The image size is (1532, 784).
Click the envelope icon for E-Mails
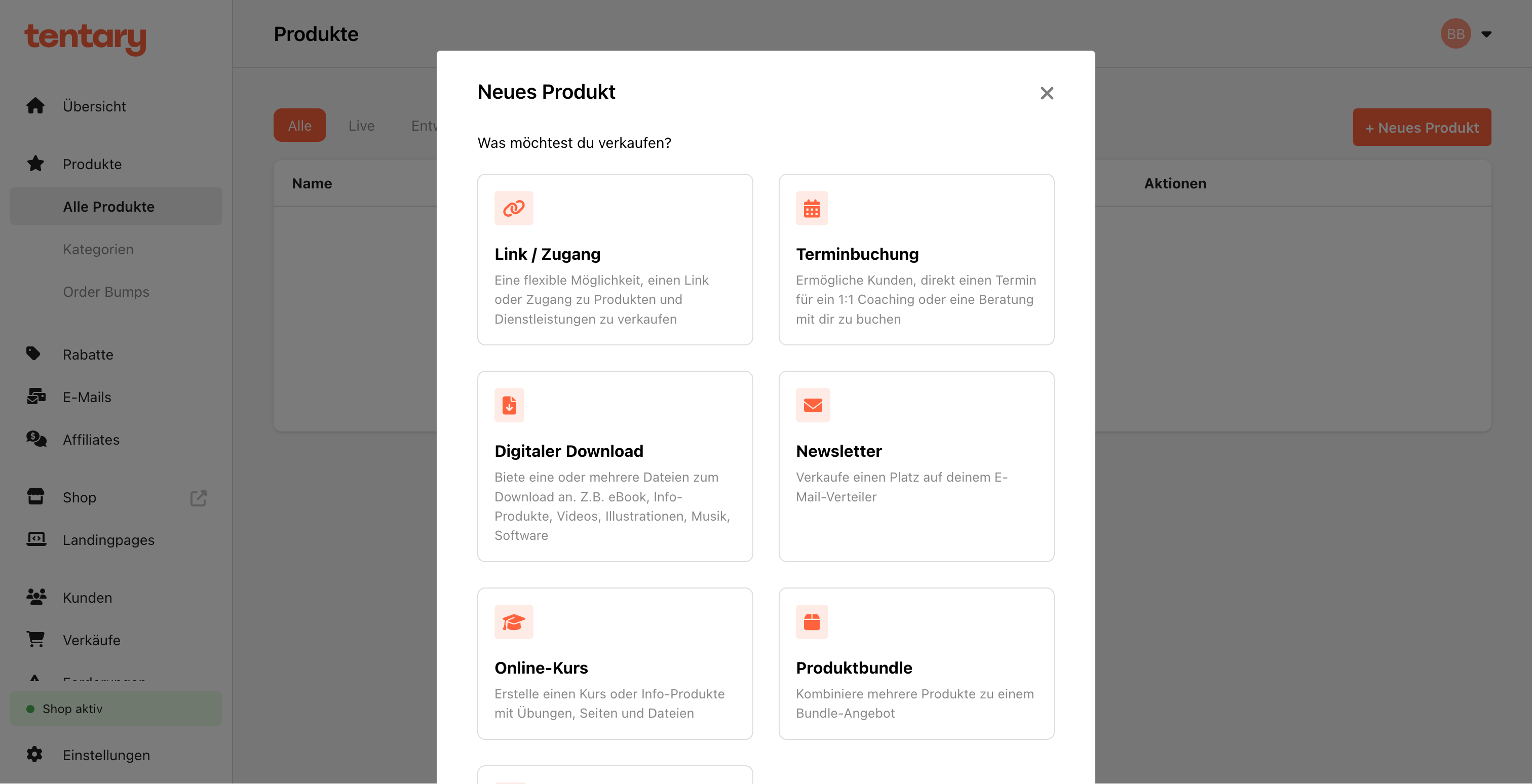click(36, 397)
